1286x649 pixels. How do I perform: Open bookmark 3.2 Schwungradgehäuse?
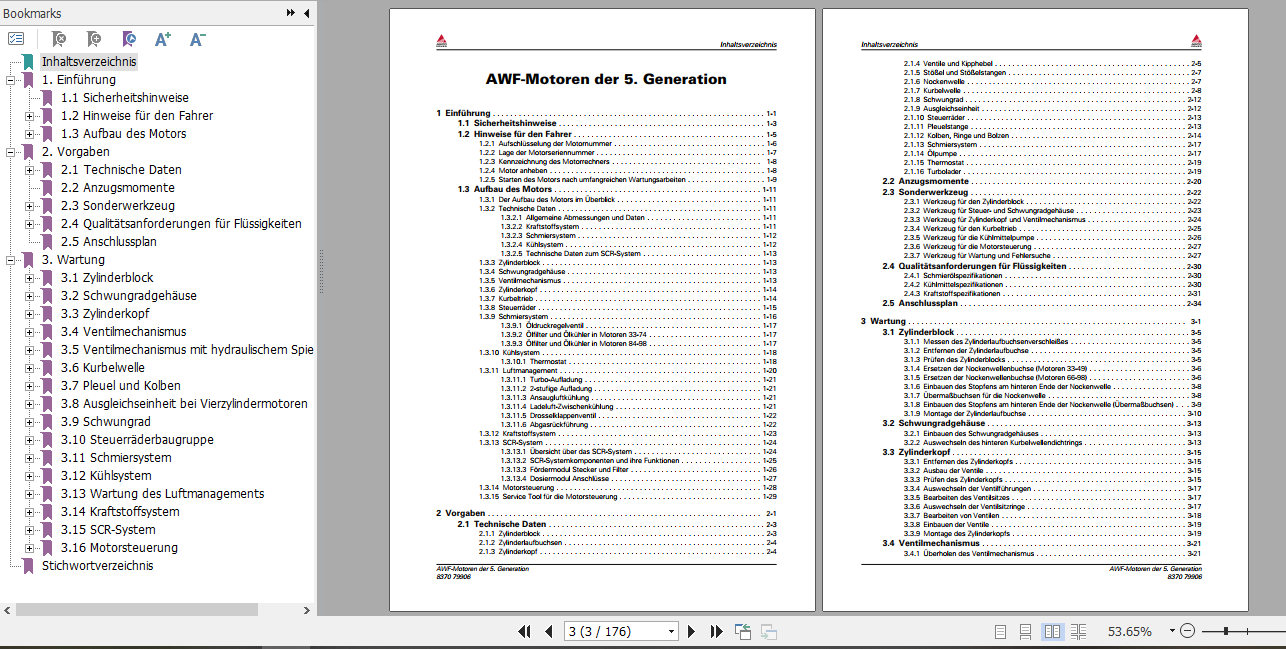point(128,296)
